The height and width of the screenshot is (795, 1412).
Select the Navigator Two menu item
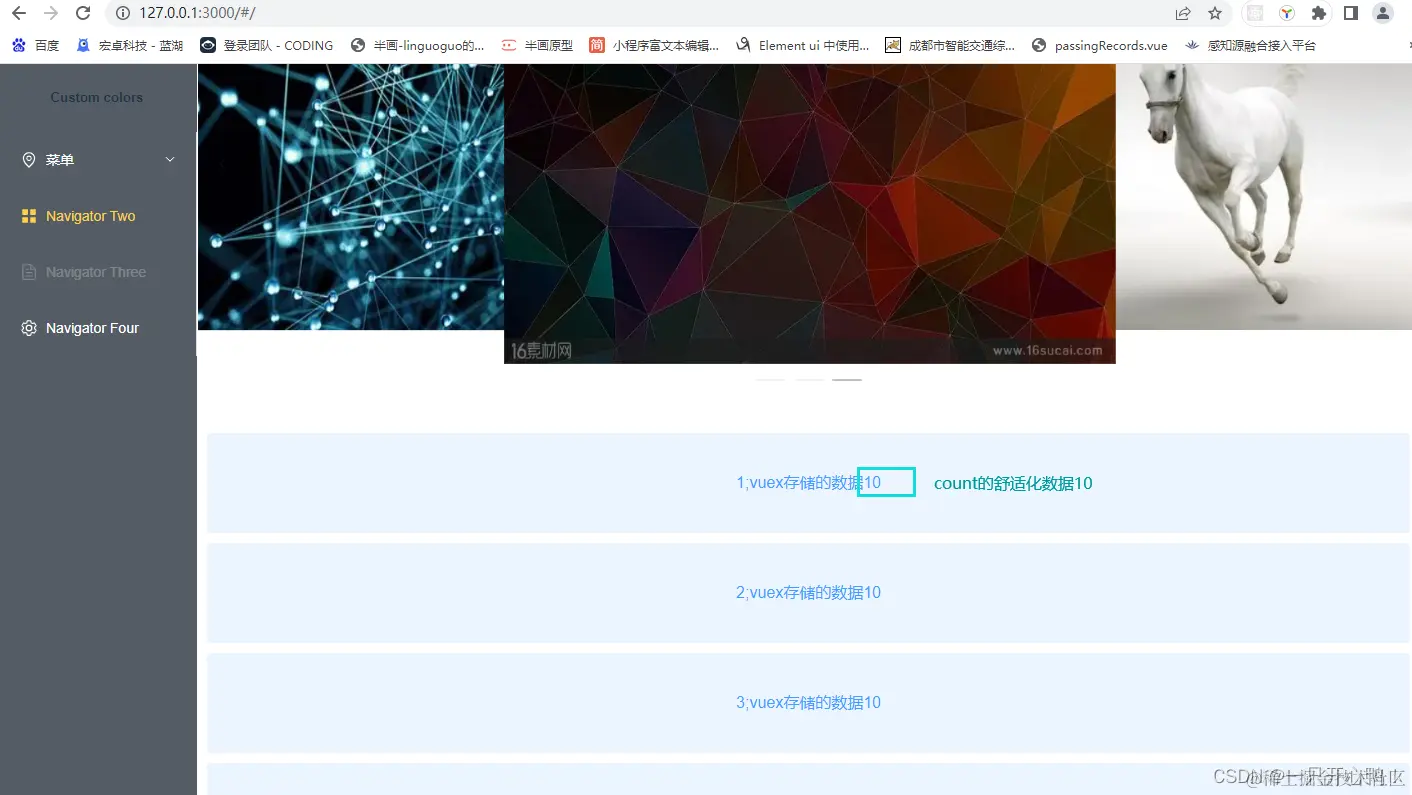(x=98, y=216)
